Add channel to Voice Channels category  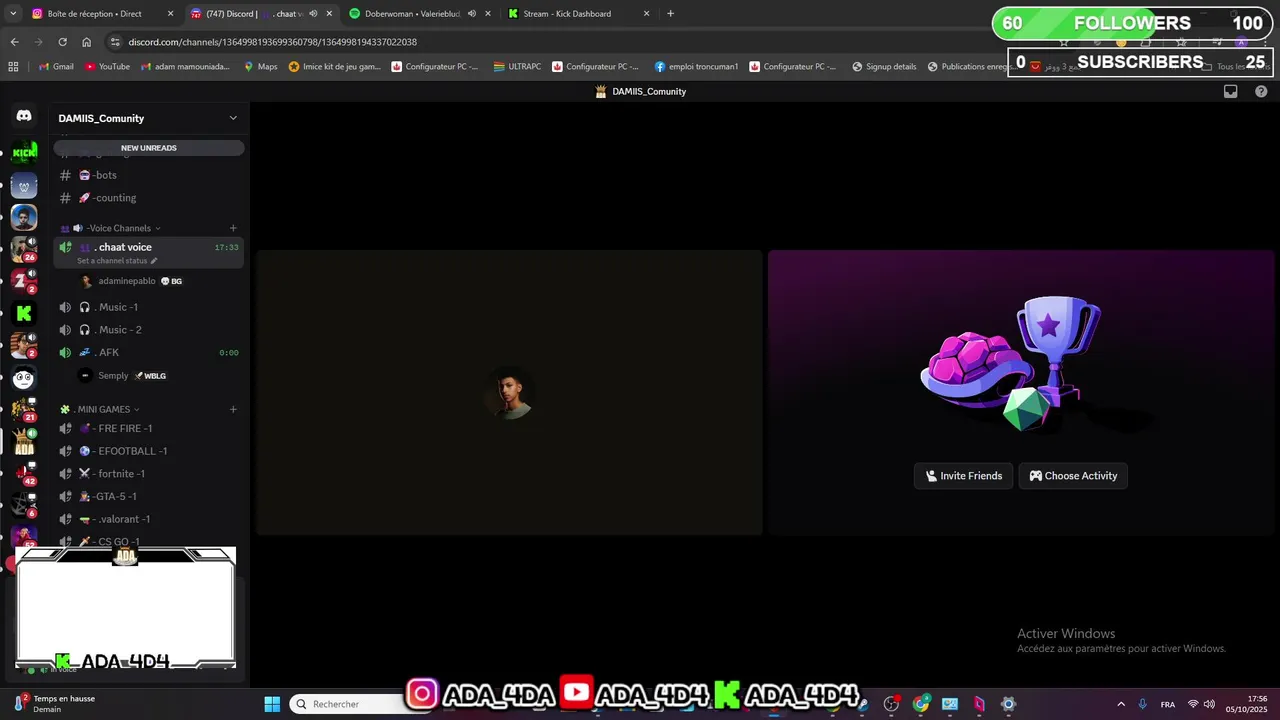click(x=233, y=228)
